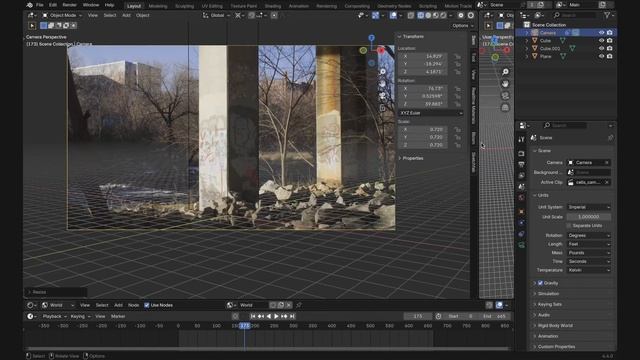Open the World properties tab icon
Screen dimensions: 640x360
[x=521, y=198]
